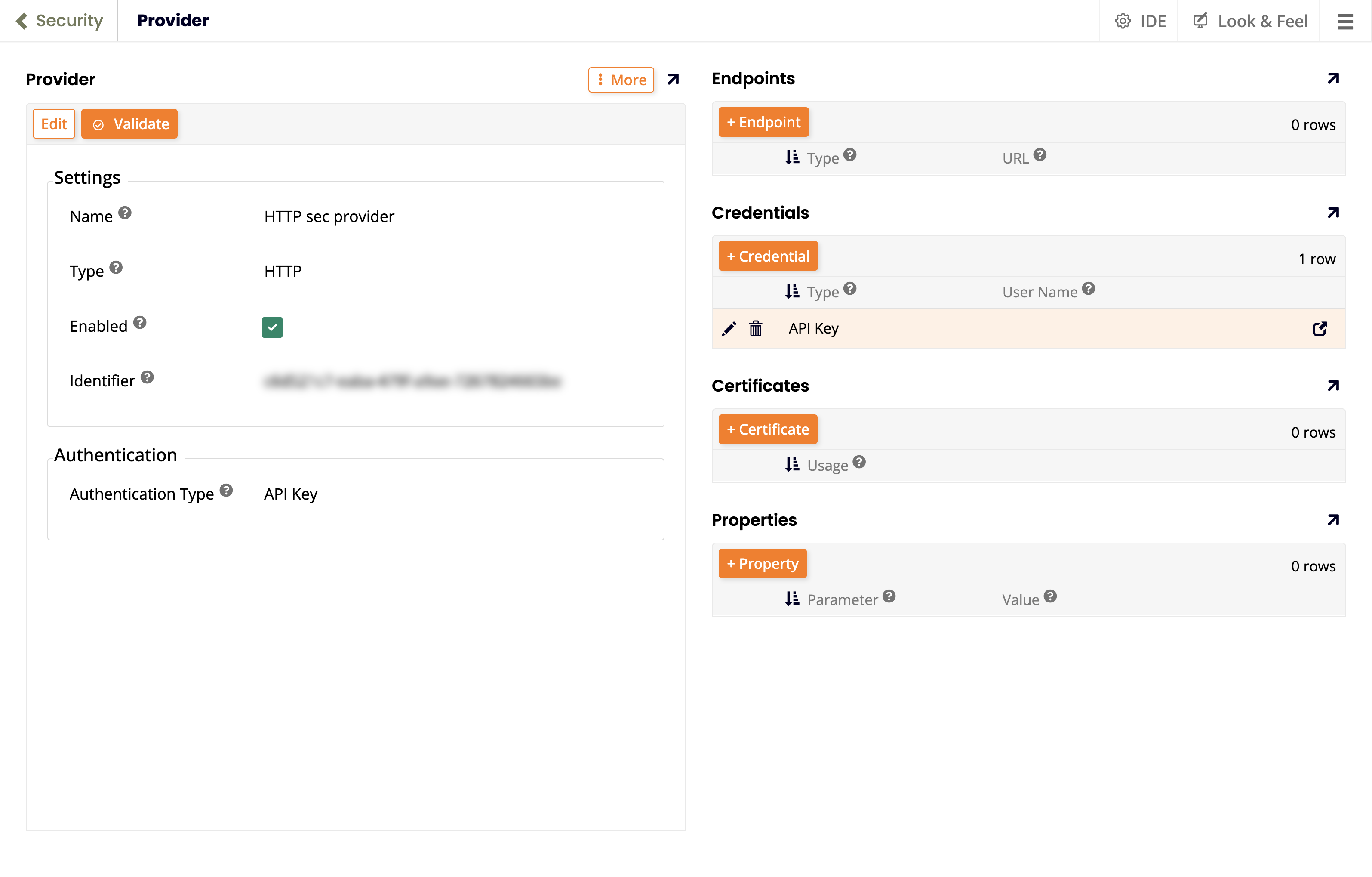The height and width of the screenshot is (877, 1372).
Task: Add a new endpoint with + Endpoint
Action: point(763,122)
